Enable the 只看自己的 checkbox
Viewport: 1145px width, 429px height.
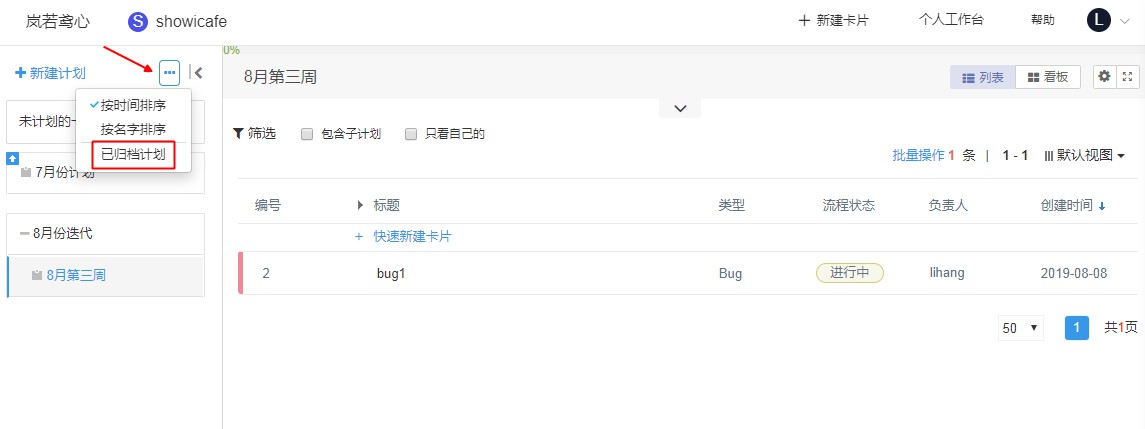411,134
